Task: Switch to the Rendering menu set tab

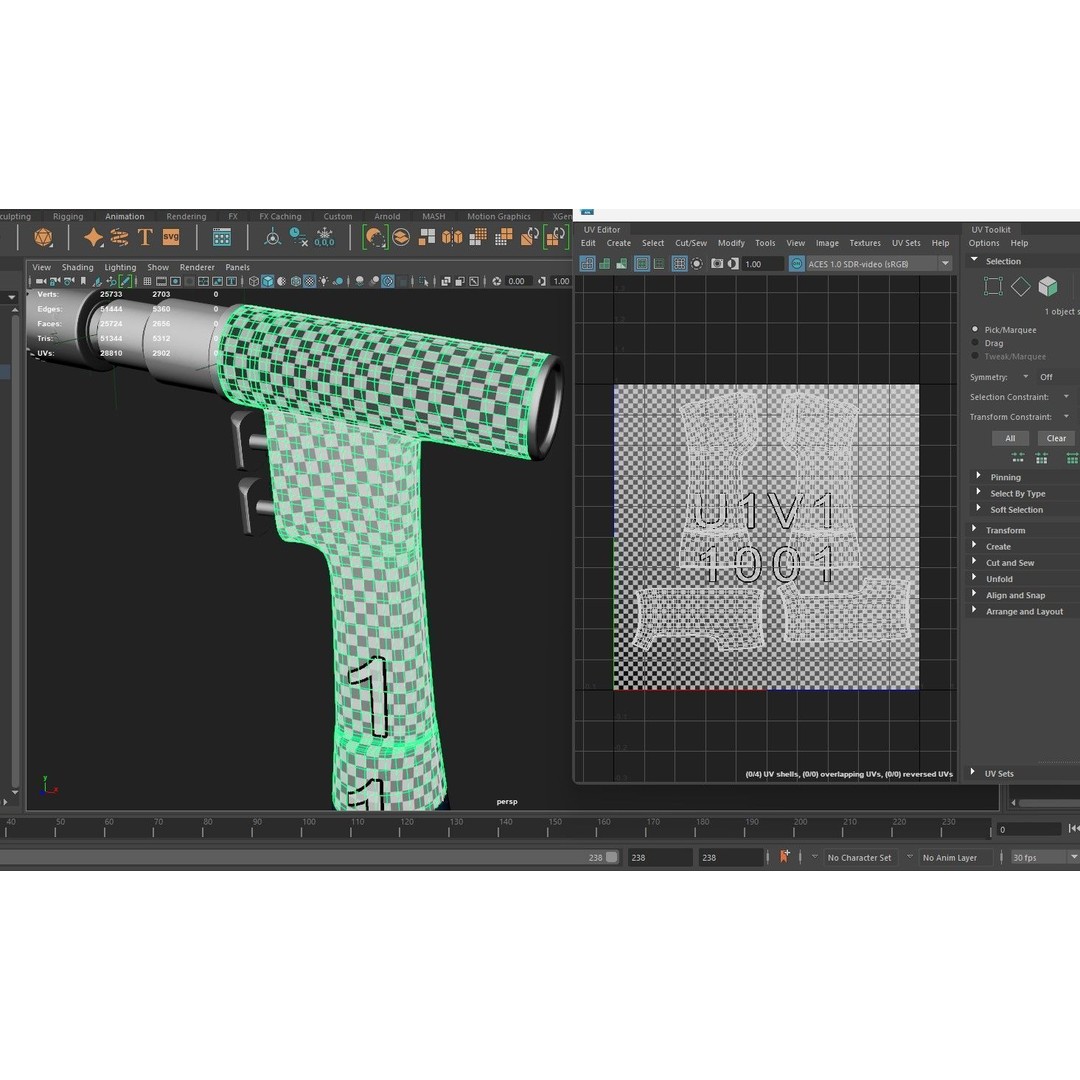Action: (x=186, y=216)
